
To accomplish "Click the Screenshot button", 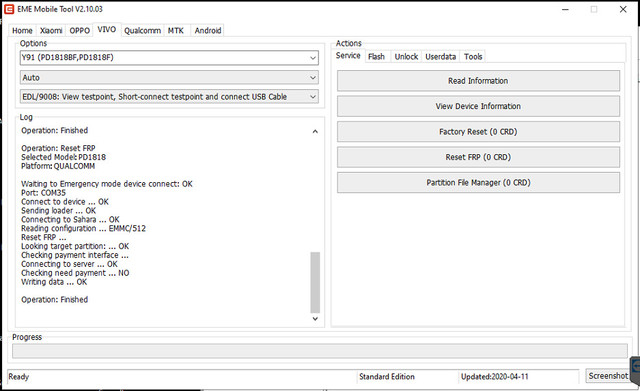I will [608, 376].
